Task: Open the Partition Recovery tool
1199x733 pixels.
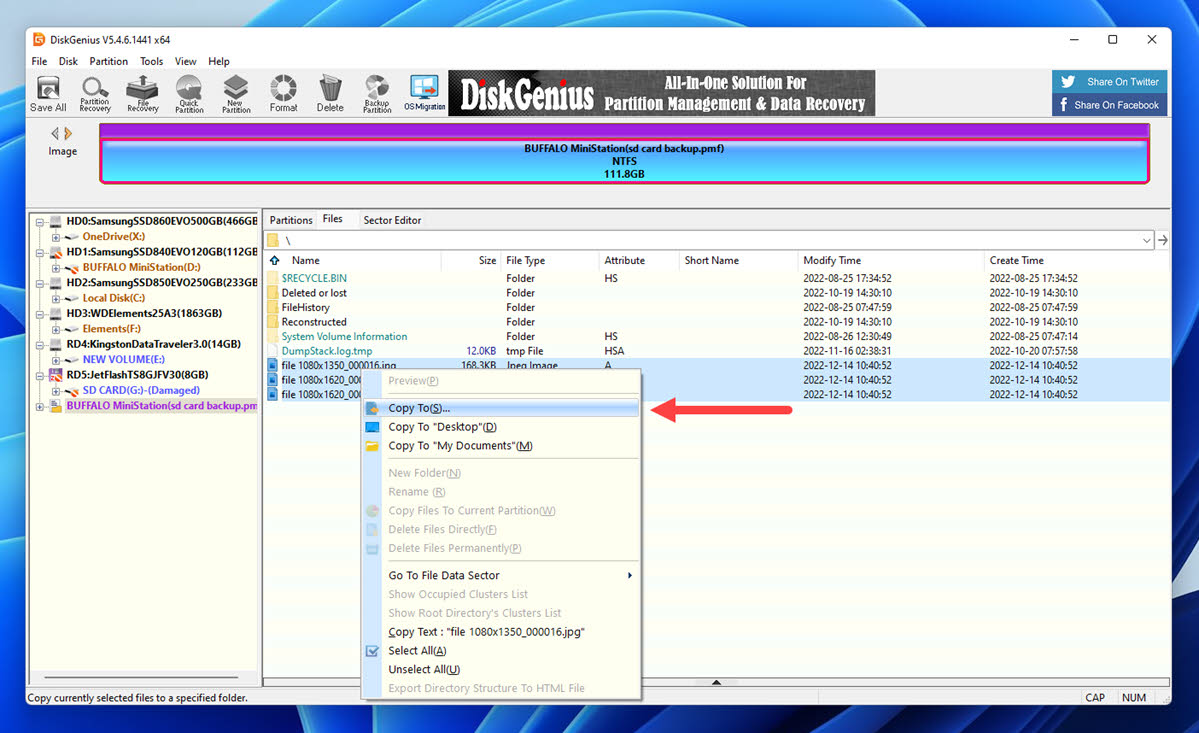Action: click(x=95, y=94)
